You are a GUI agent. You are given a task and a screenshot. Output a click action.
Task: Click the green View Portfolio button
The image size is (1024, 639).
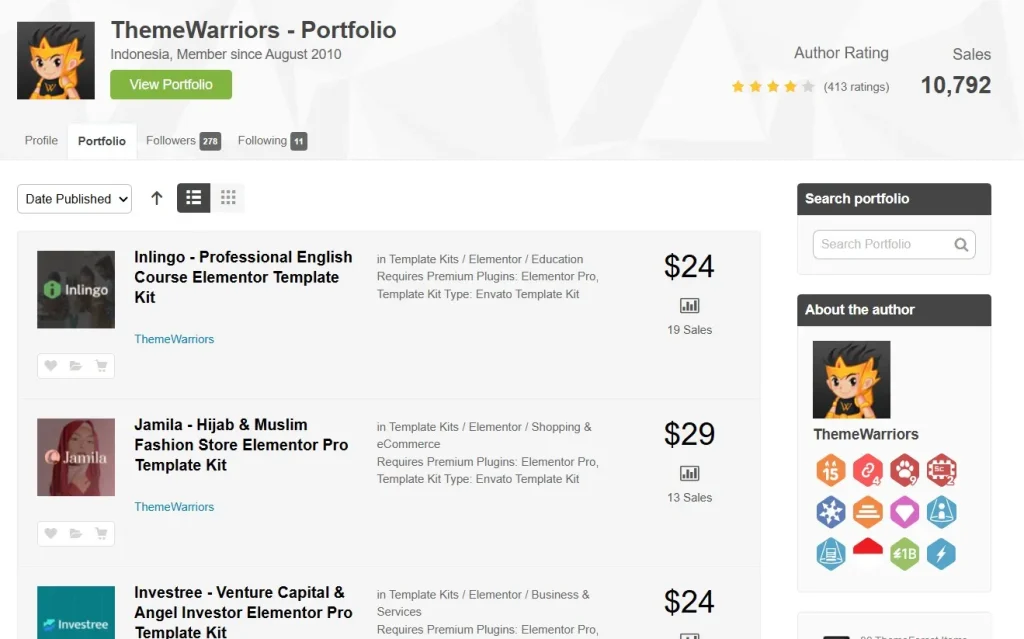[x=171, y=85]
